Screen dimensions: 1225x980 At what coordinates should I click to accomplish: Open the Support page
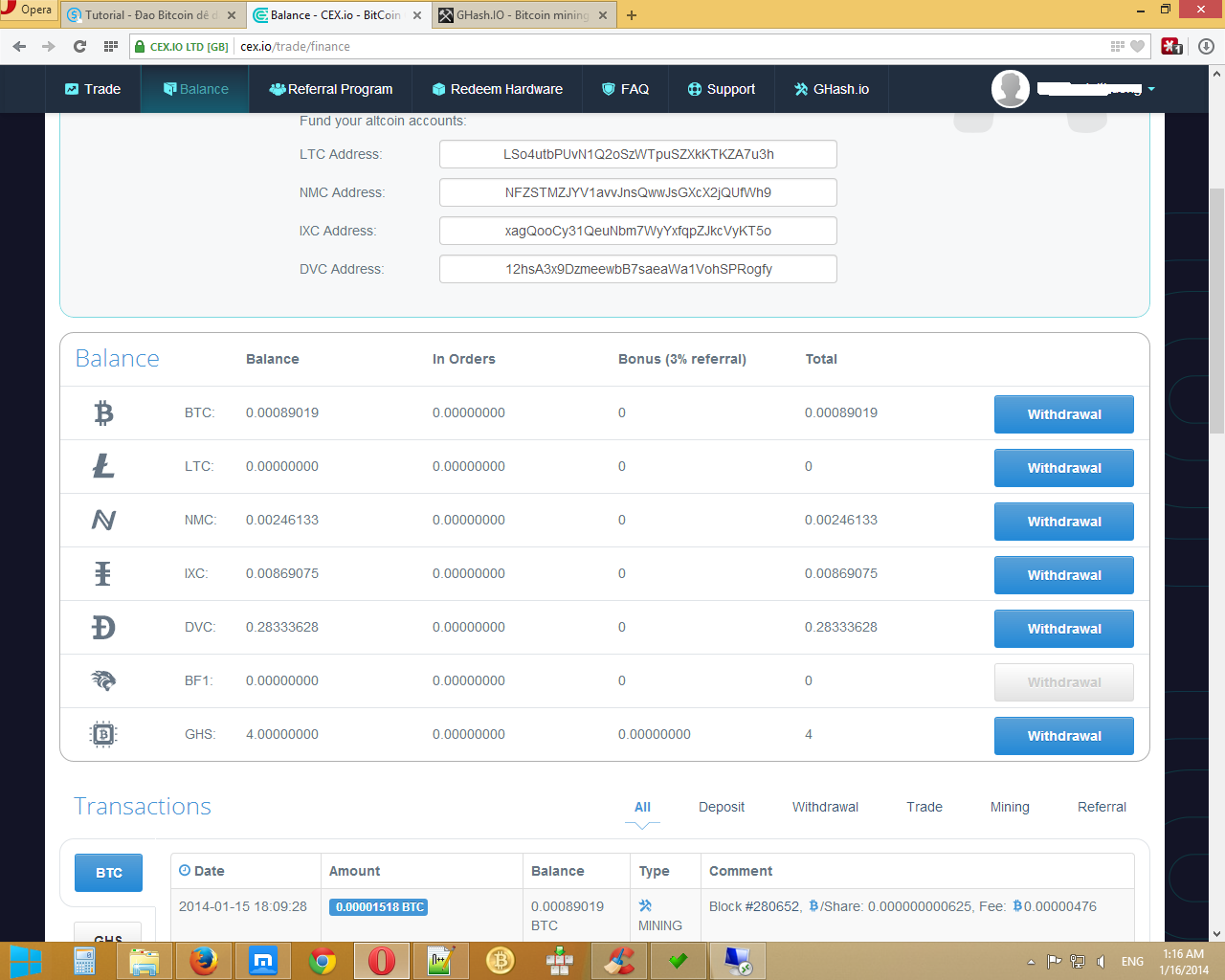[722, 89]
